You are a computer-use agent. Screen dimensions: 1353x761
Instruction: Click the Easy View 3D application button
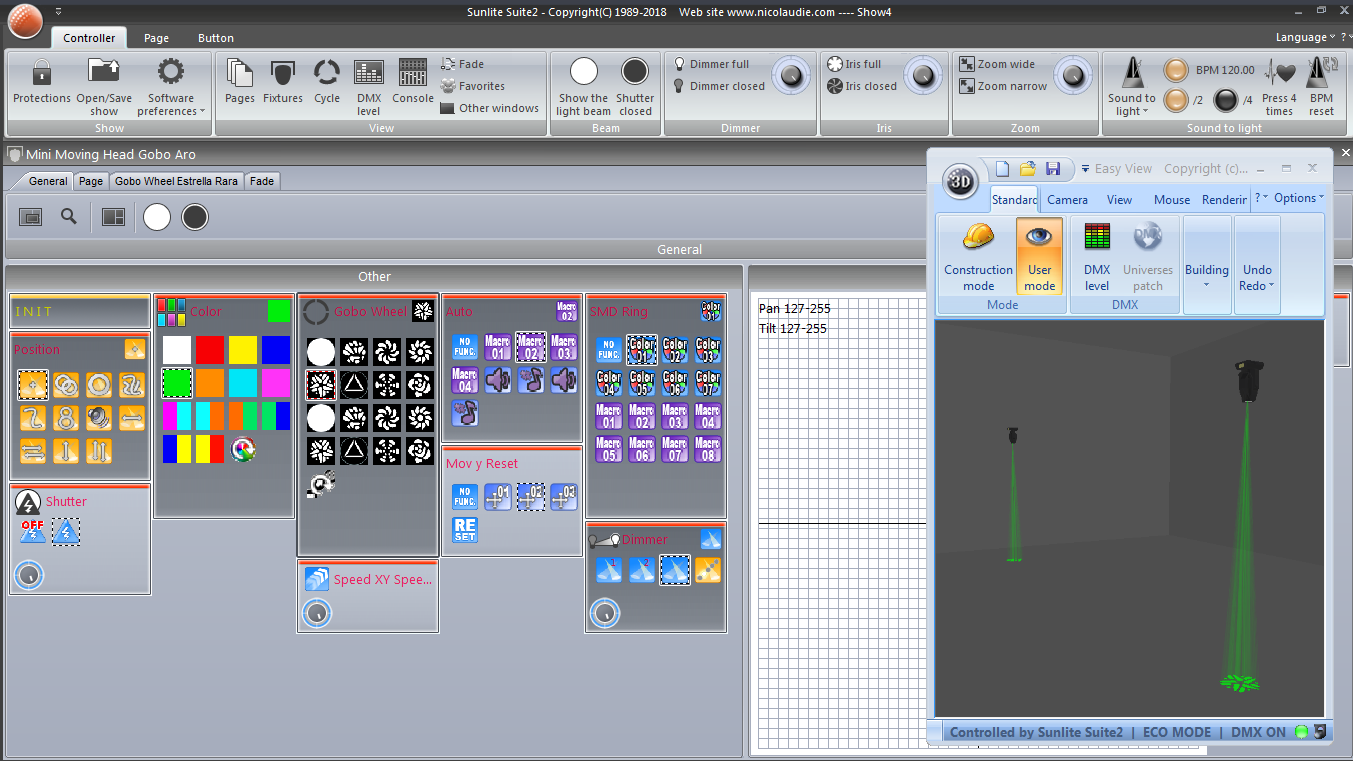click(960, 182)
